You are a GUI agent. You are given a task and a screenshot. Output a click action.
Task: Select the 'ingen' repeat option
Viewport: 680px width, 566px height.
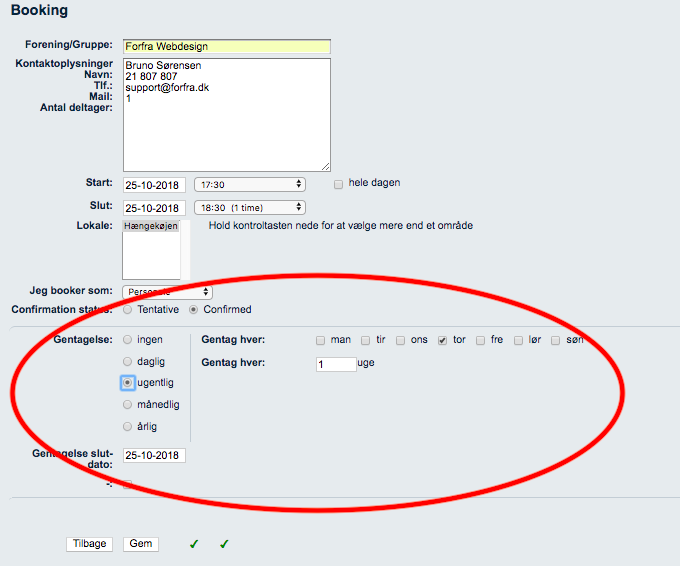(x=127, y=340)
